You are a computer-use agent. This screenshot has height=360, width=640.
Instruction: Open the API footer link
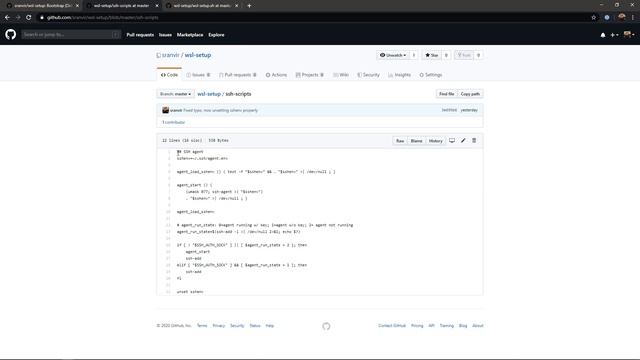[x=431, y=326]
